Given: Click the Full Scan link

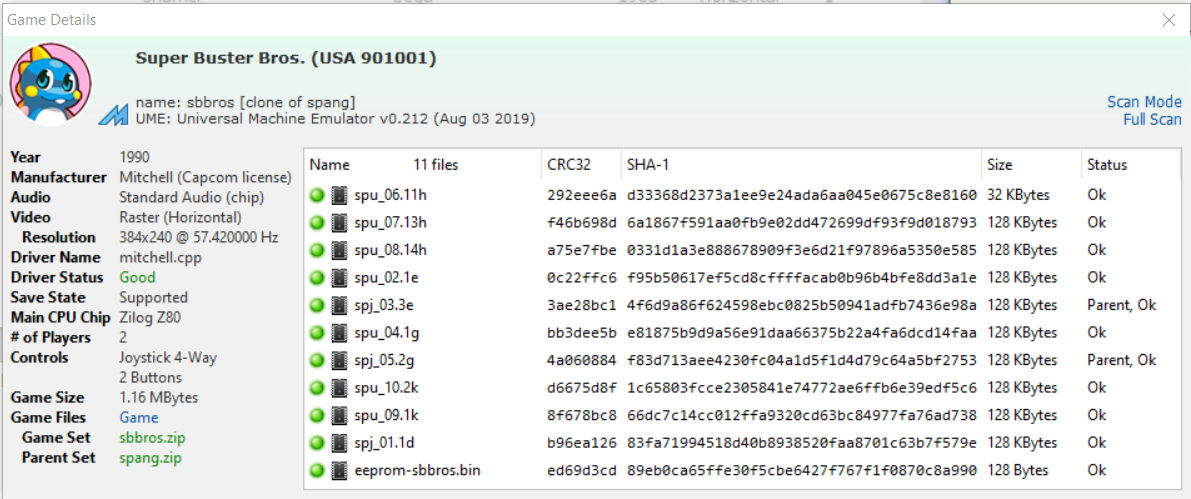Looking at the screenshot, I should (1152, 119).
